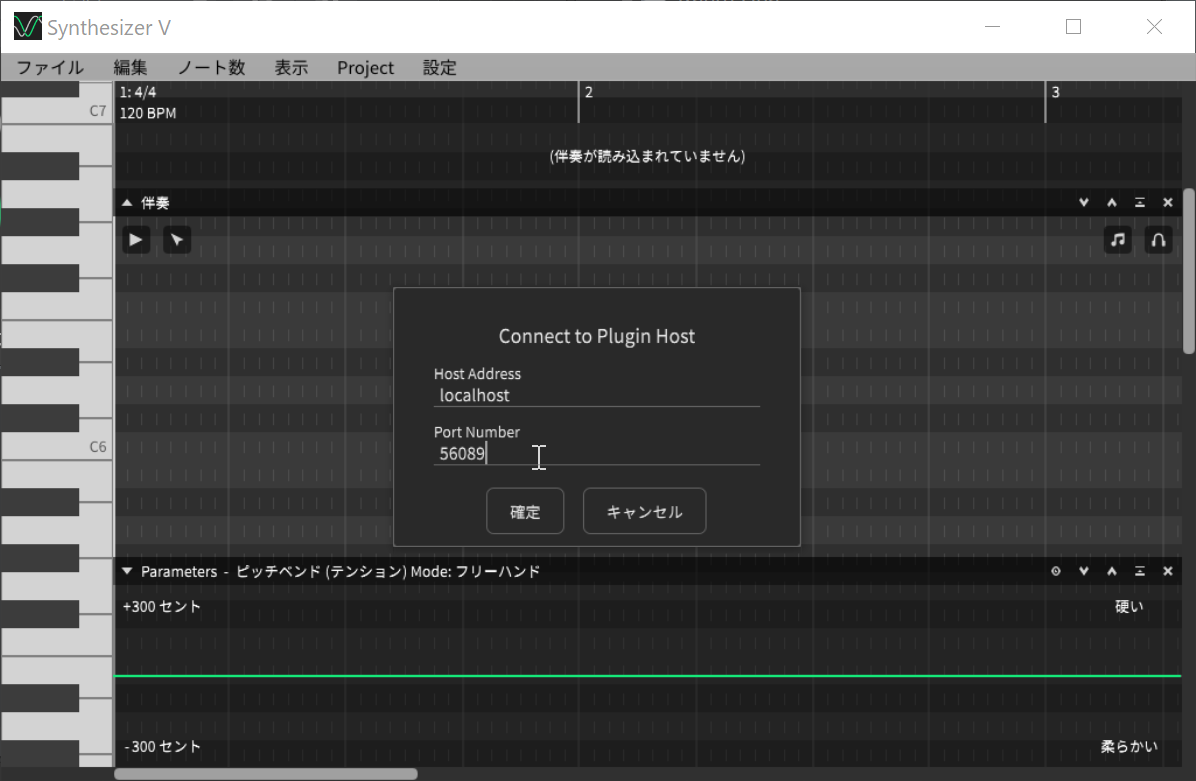Open the 設定 menu

439,68
